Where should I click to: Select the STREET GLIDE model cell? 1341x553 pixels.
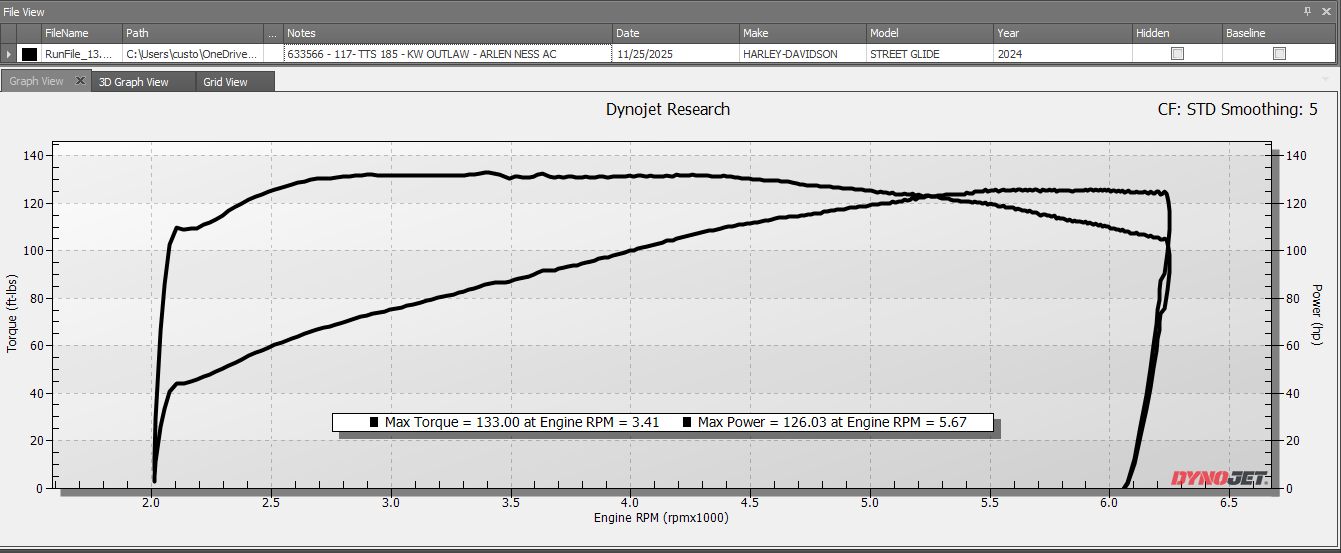930,54
